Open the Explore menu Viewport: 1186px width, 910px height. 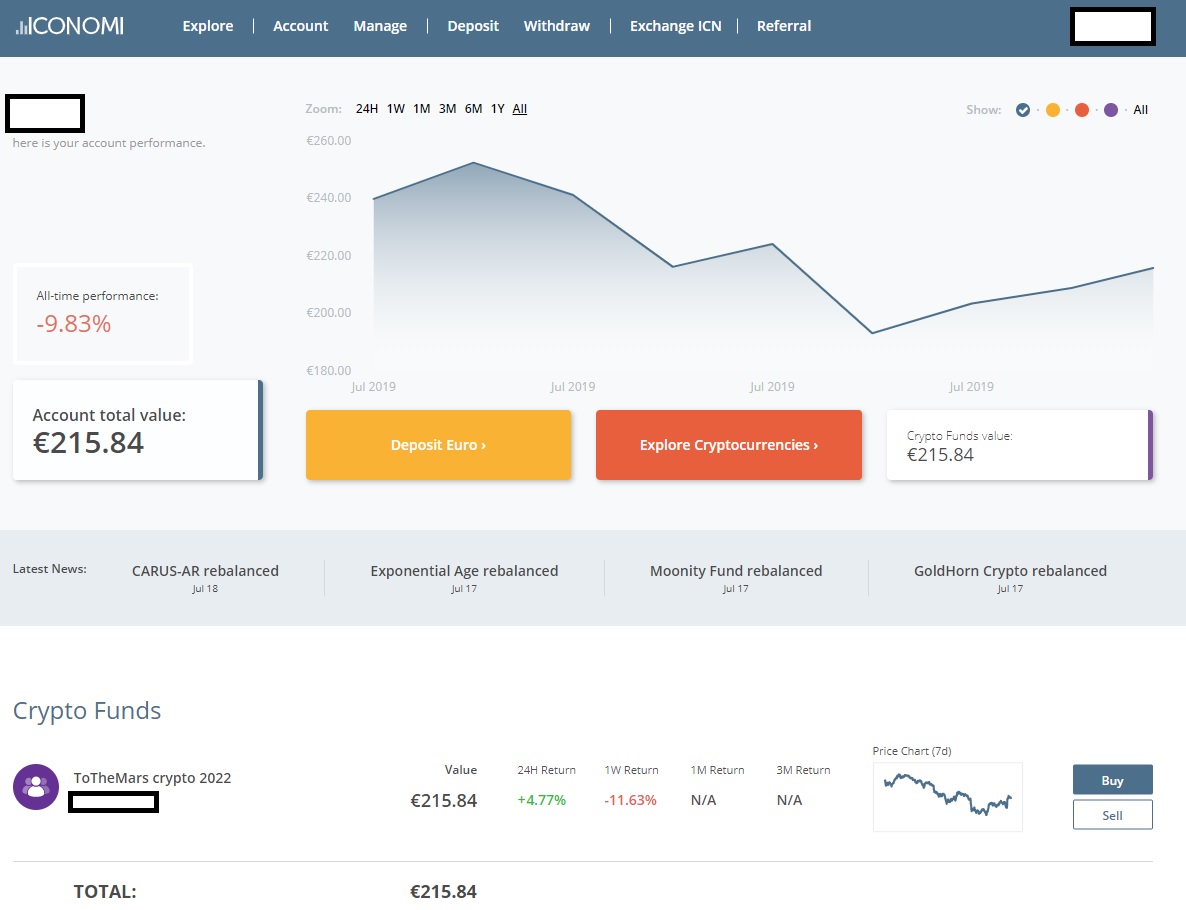click(x=208, y=26)
